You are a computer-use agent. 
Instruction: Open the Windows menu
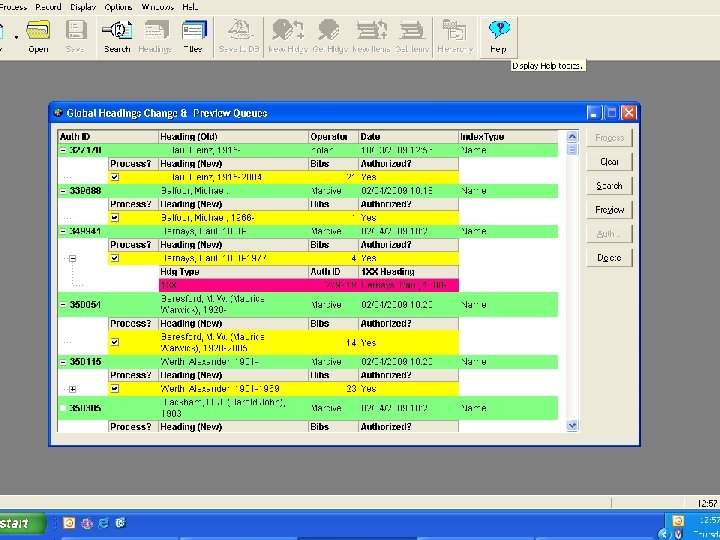[158, 7]
